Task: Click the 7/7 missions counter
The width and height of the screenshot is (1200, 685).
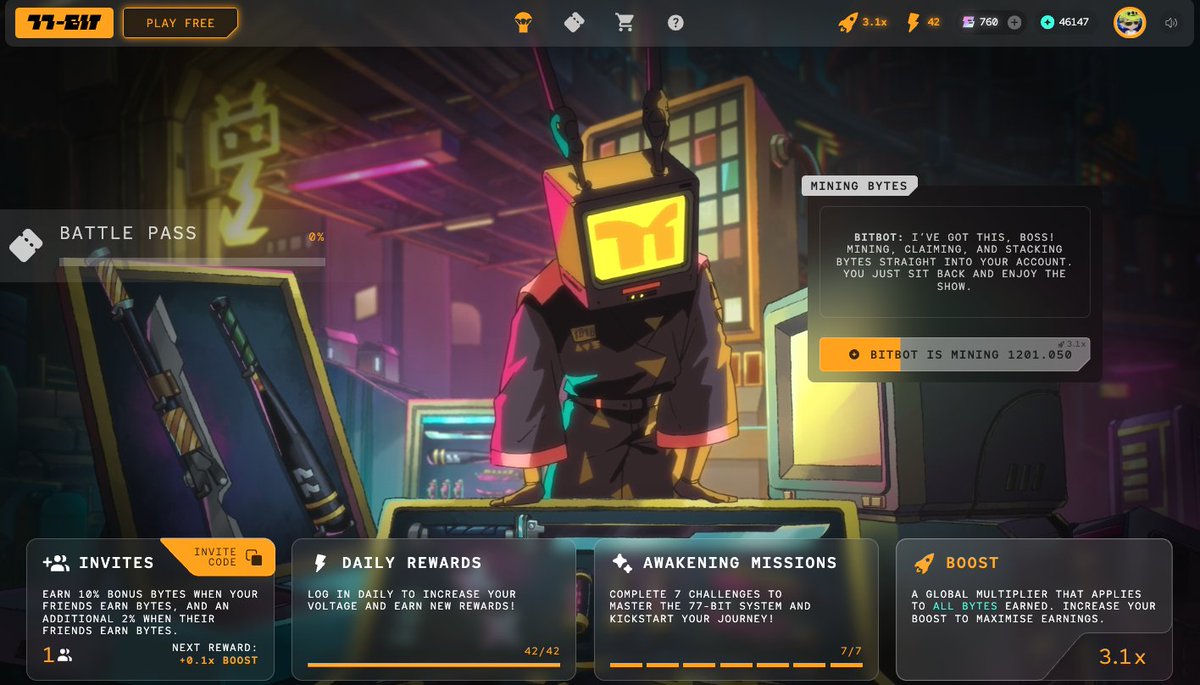Action: coord(850,651)
